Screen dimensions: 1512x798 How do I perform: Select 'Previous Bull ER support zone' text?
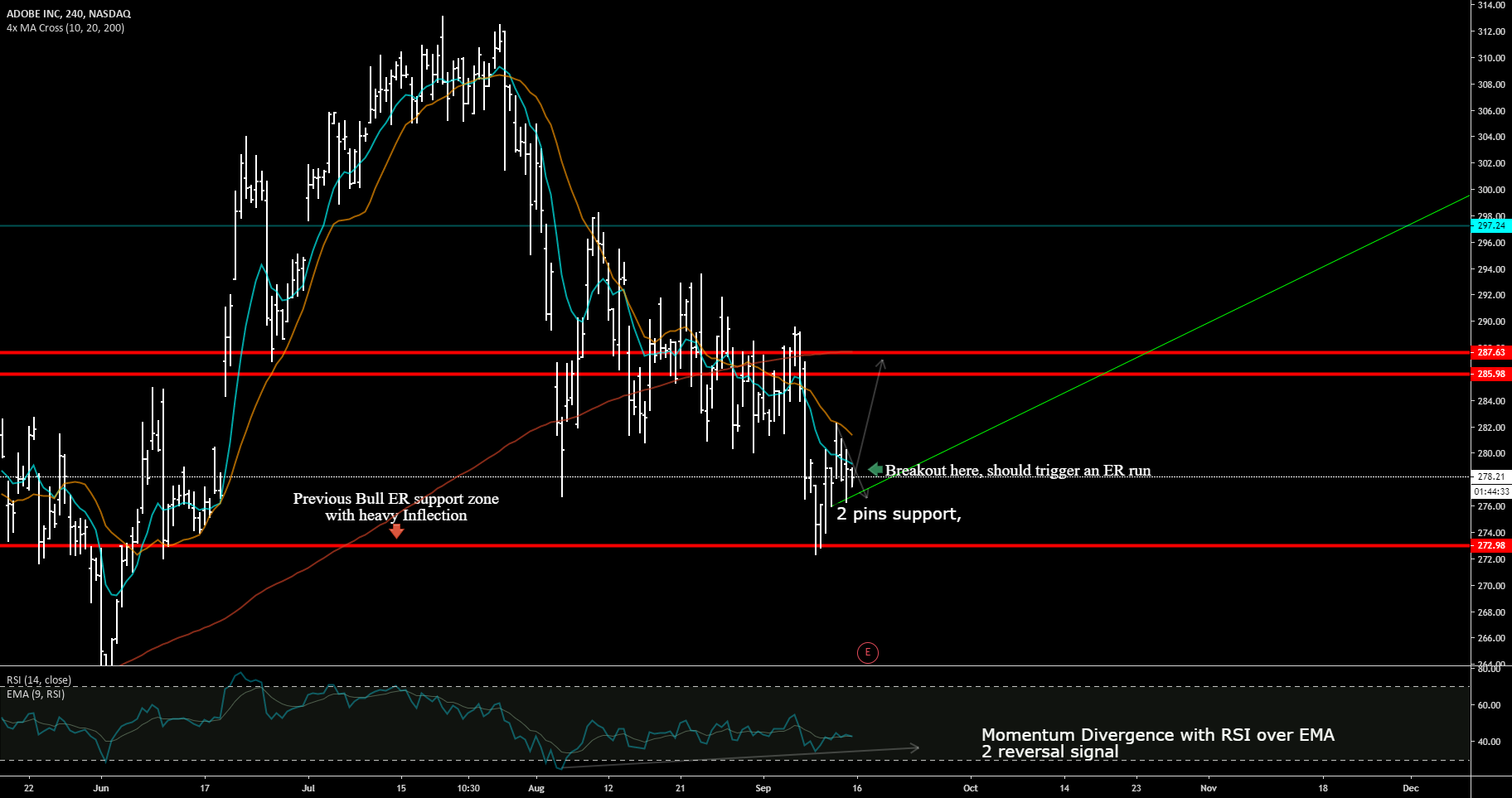pos(396,499)
